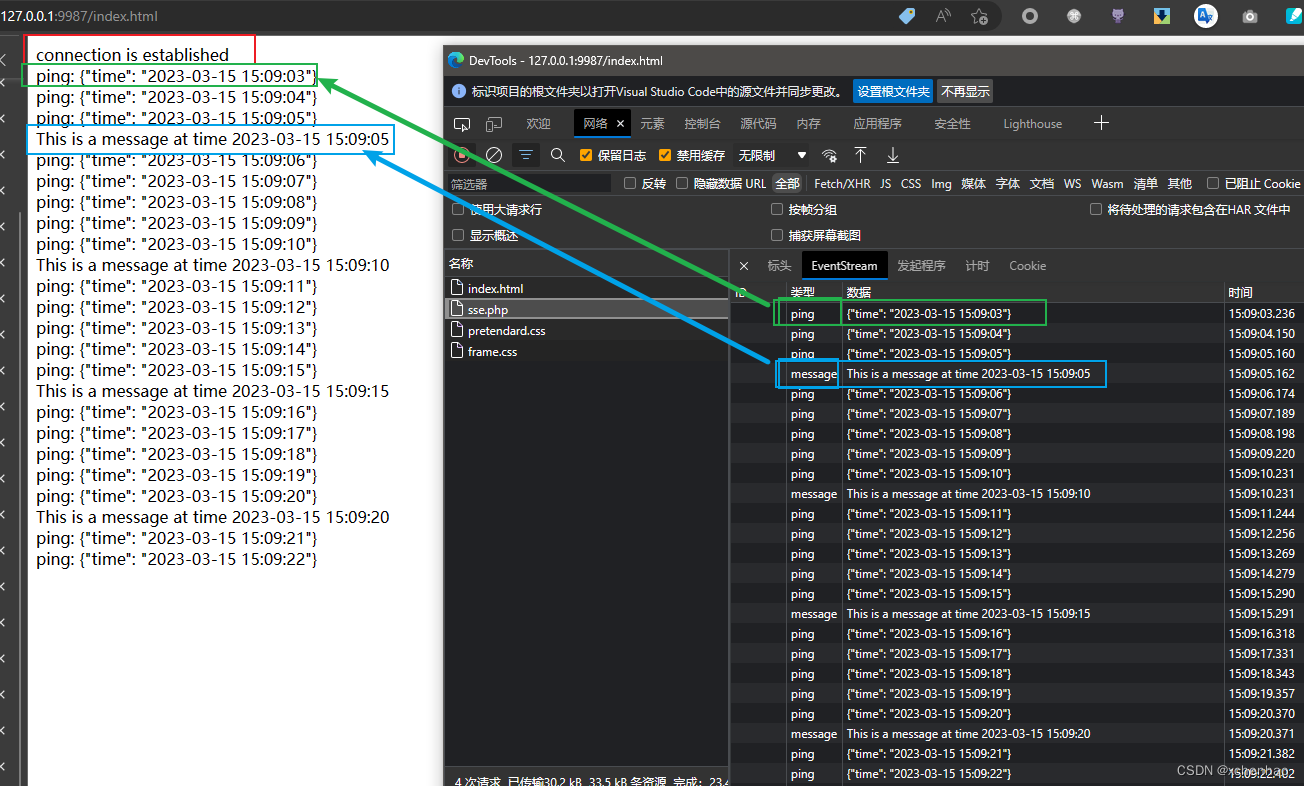The height and width of the screenshot is (786, 1304).
Task: Export HAR file with down arrow
Action: 893,155
